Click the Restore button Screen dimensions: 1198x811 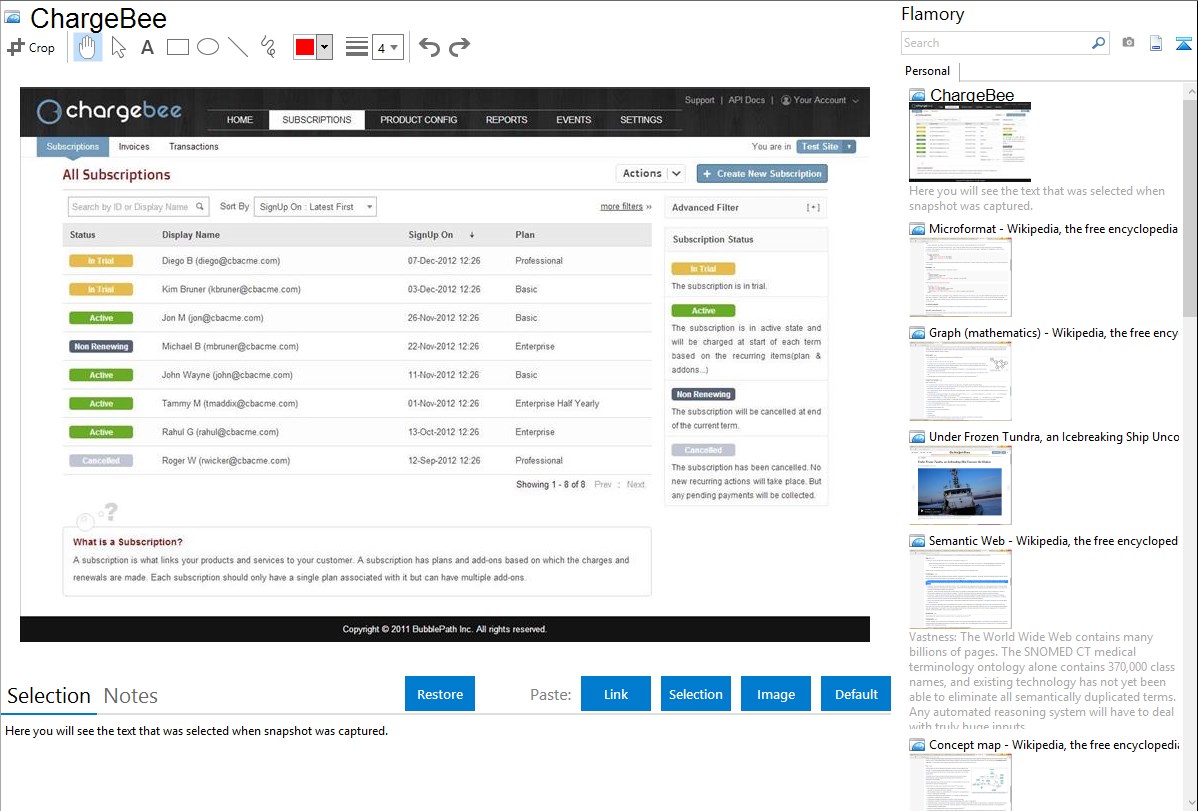pyautogui.click(x=440, y=694)
